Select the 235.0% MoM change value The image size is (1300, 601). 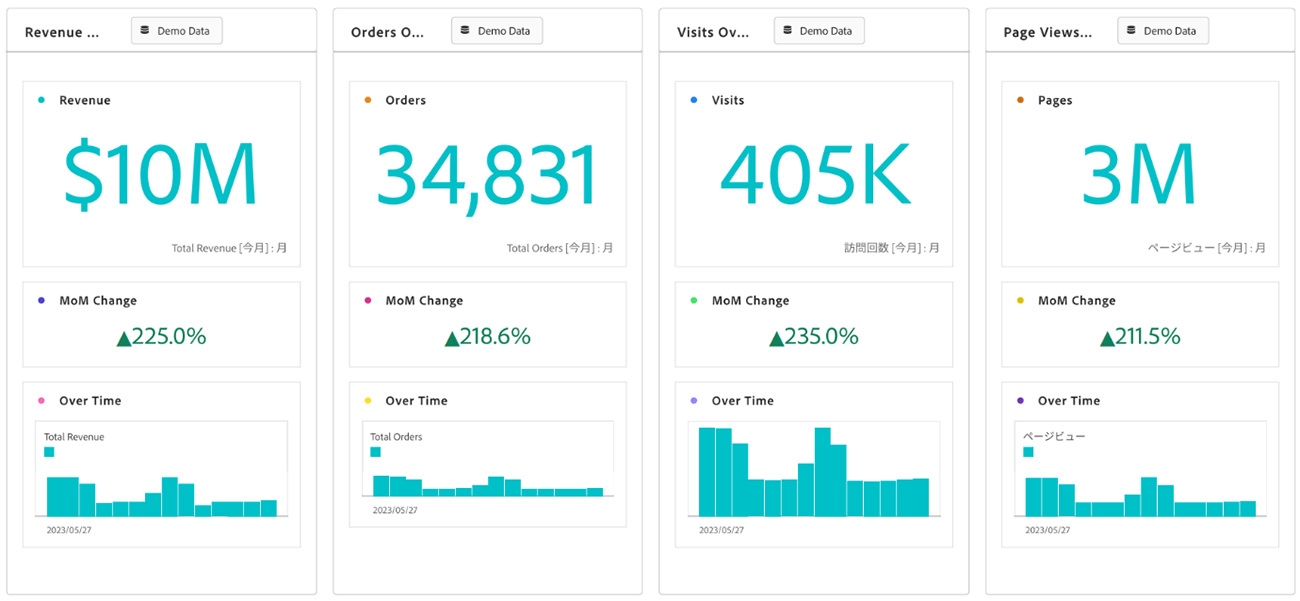tap(813, 337)
